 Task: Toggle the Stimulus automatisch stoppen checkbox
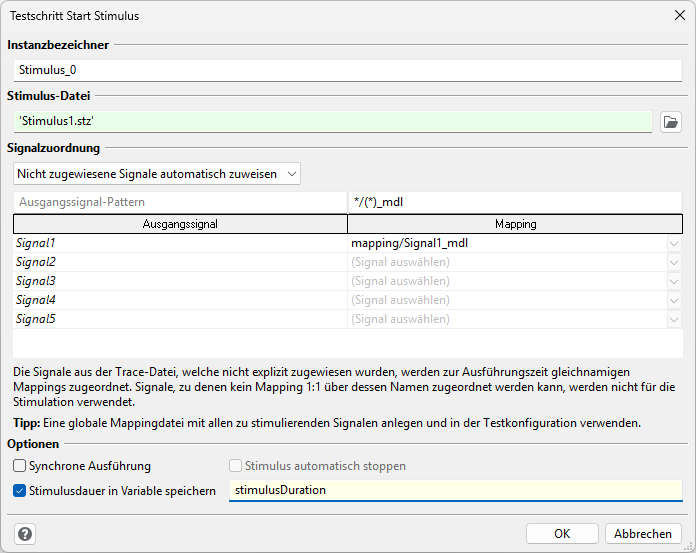pyautogui.click(x=235, y=466)
